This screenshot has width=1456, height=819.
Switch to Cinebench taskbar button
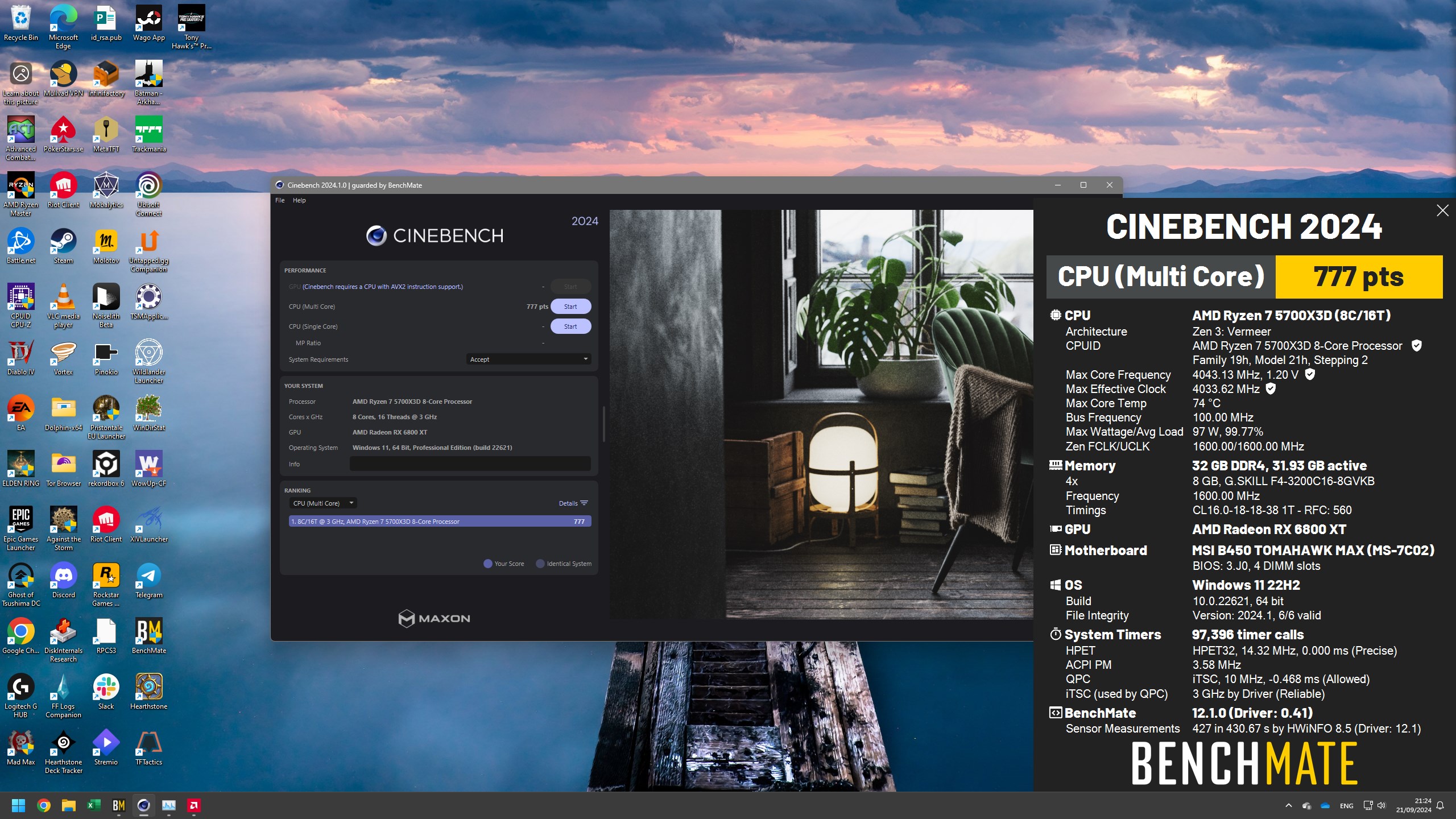144,805
